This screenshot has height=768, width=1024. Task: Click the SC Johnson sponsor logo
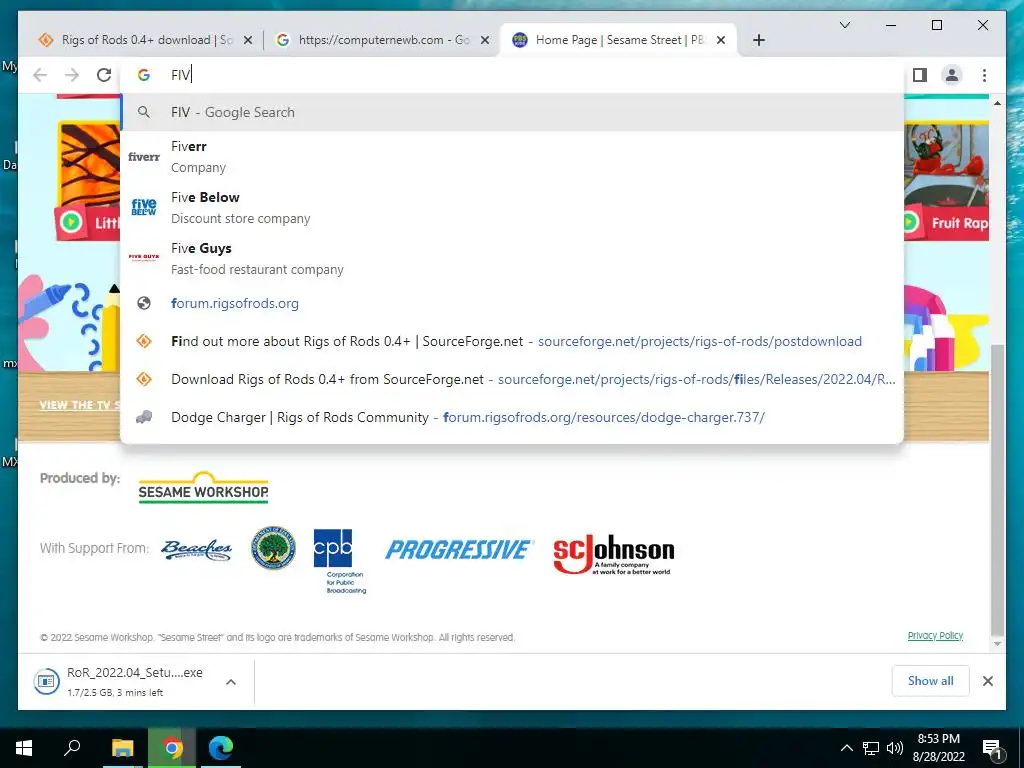click(613, 554)
